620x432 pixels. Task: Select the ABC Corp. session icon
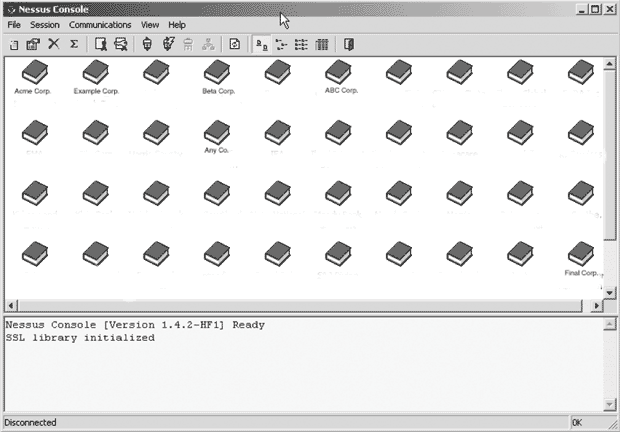click(x=339, y=72)
